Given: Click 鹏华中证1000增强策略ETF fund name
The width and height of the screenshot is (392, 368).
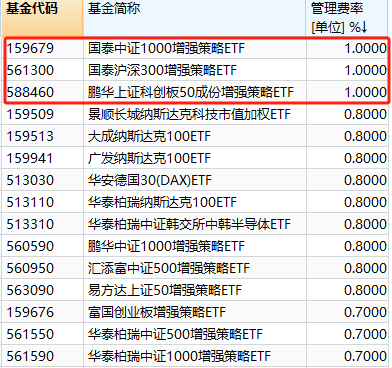Looking at the screenshot, I should coord(166,246).
